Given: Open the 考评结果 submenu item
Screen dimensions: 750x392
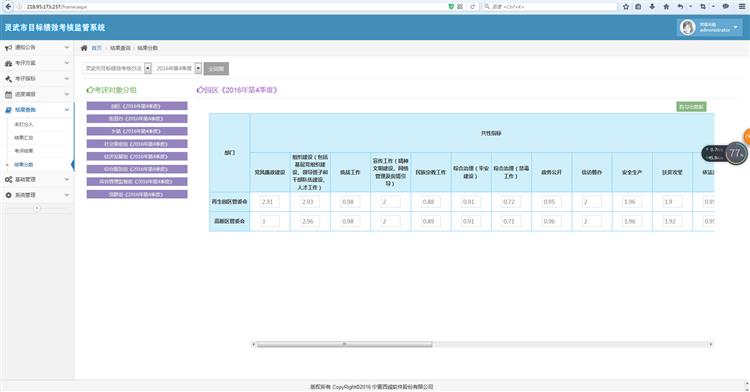Looking at the screenshot, I should click(x=24, y=151).
